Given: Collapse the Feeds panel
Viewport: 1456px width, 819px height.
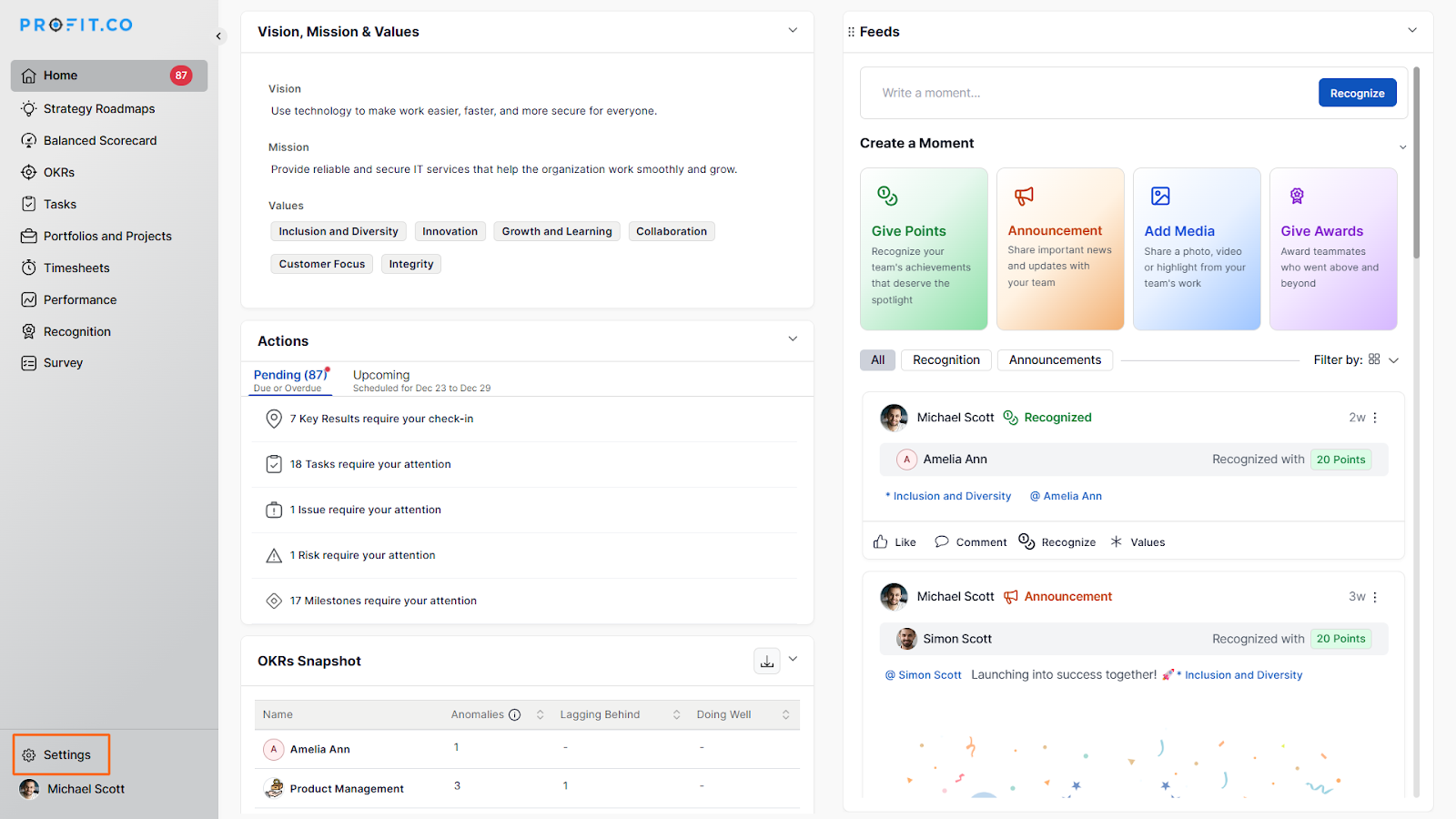Looking at the screenshot, I should (x=1412, y=30).
